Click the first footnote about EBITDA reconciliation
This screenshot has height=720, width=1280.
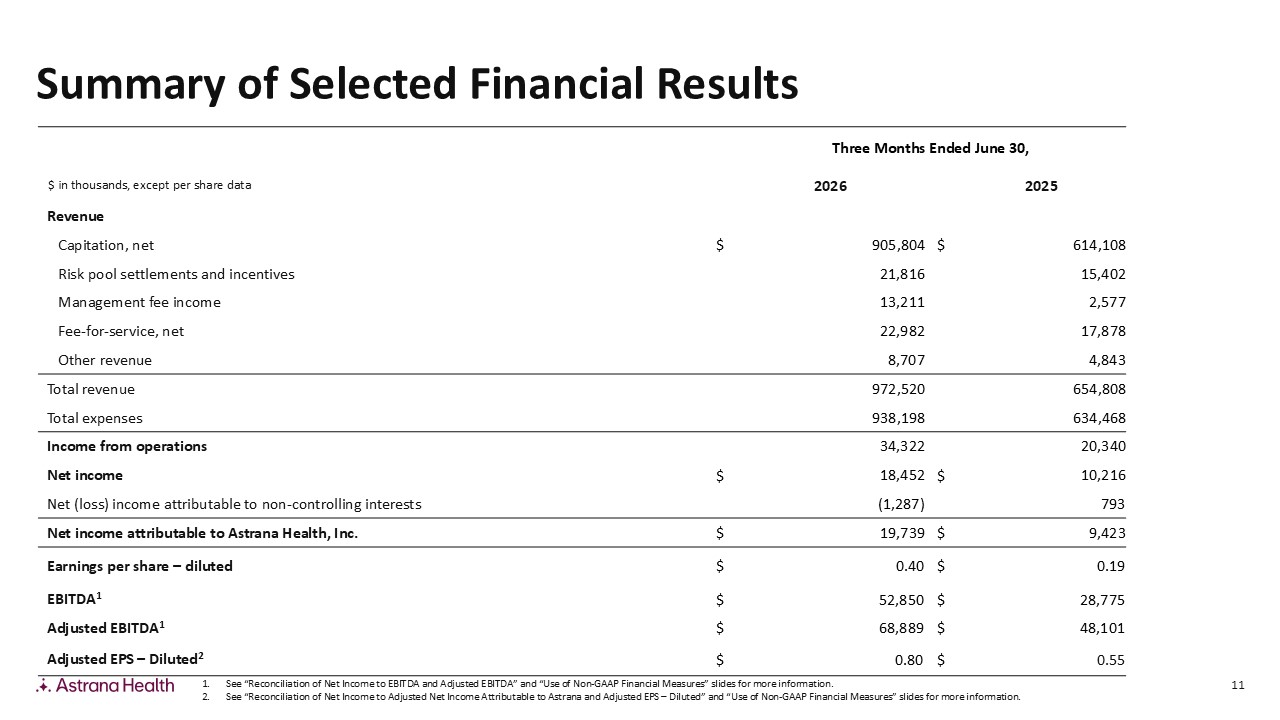529,684
